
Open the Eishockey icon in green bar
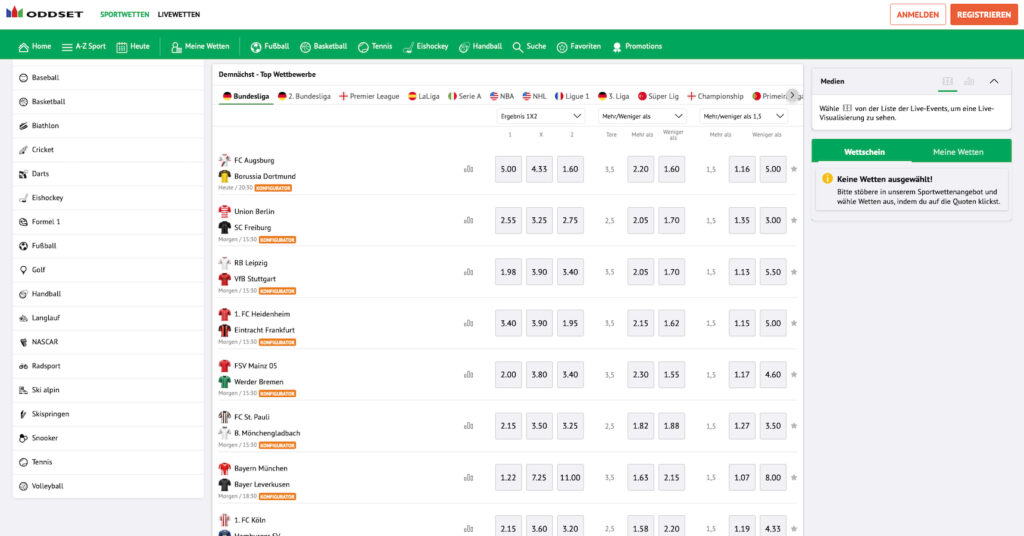[x=408, y=47]
